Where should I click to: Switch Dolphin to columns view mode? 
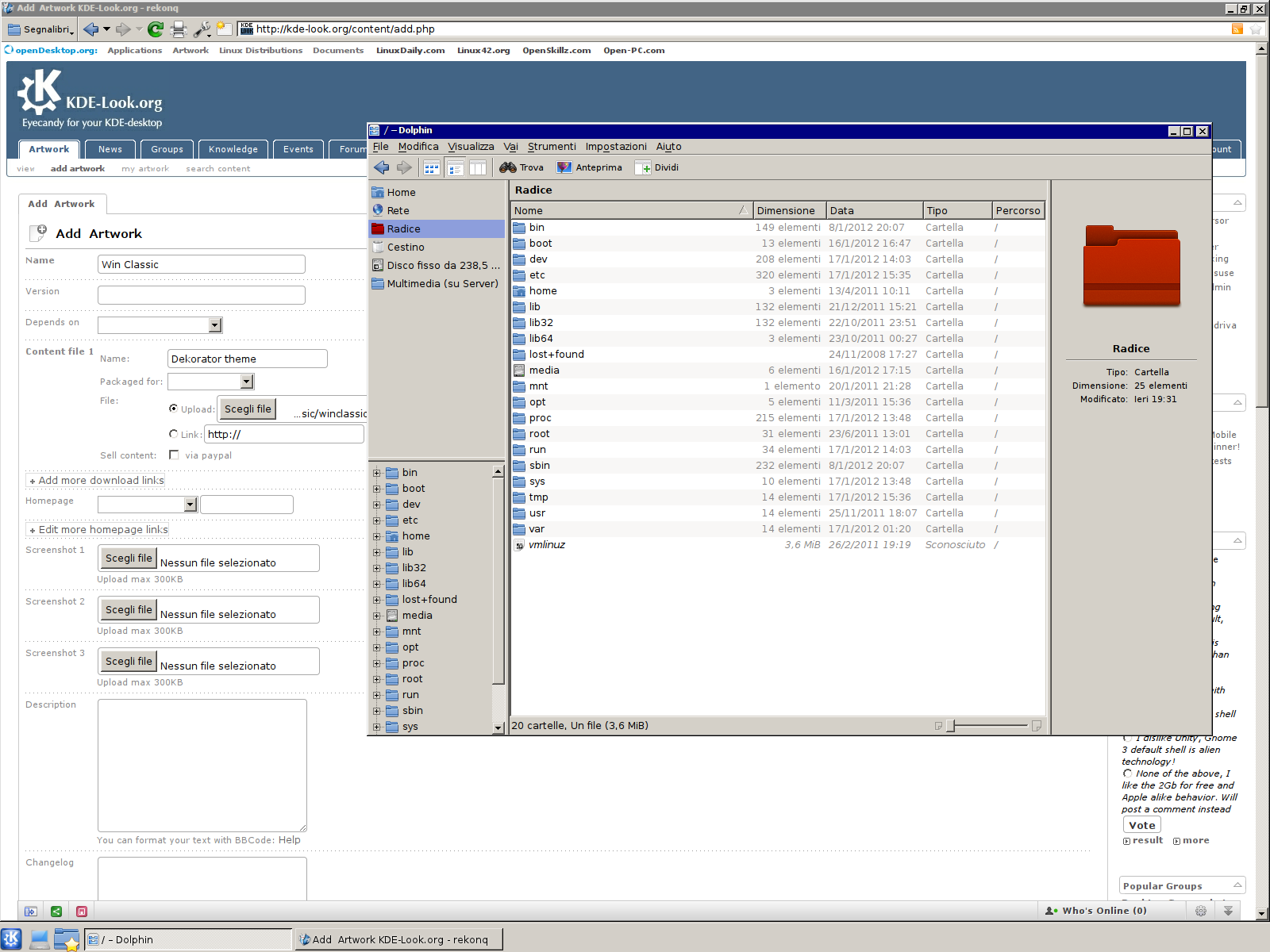click(x=478, y=167)
